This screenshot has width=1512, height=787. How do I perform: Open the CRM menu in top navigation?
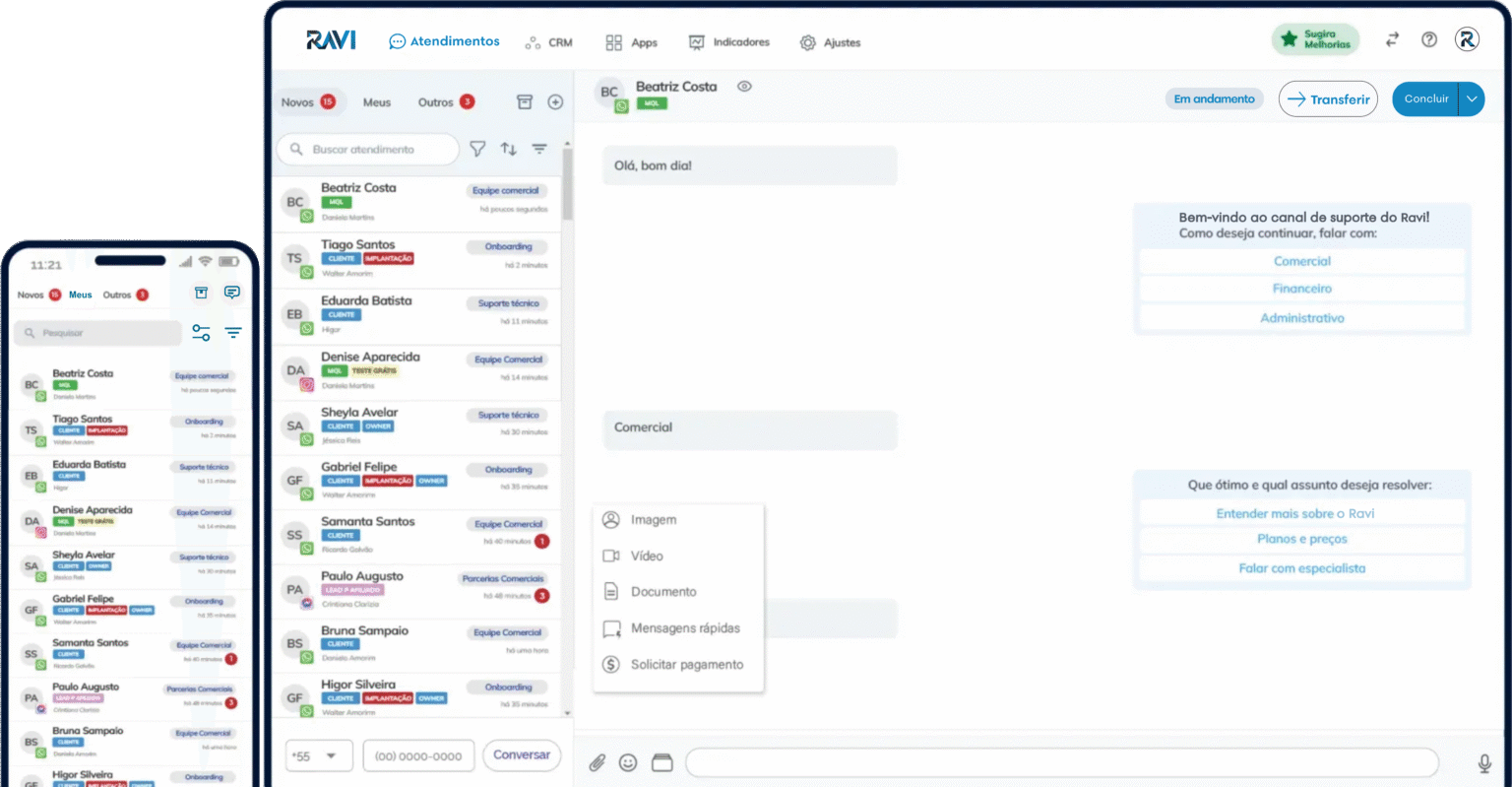tap(548, 42)
